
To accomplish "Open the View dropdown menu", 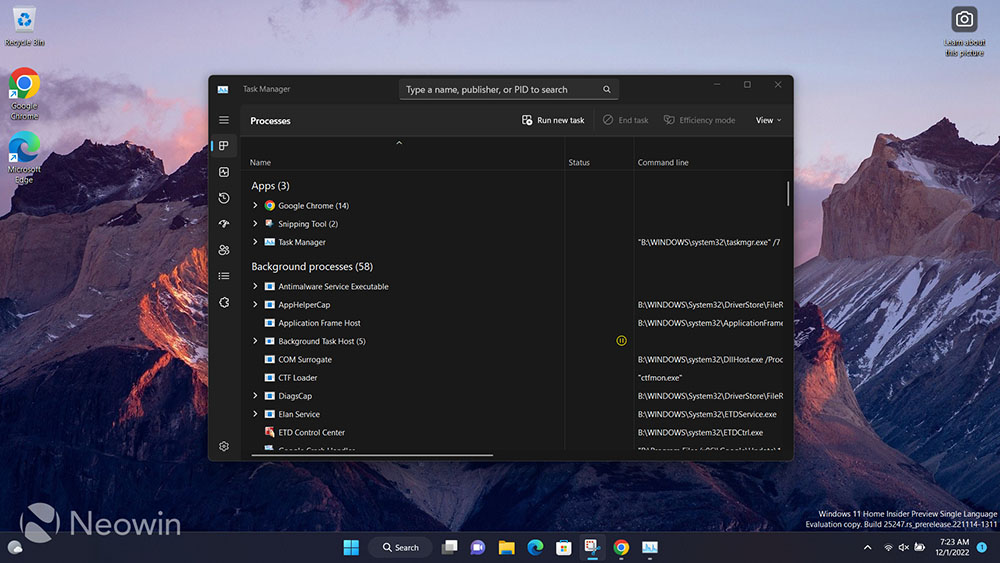I will (x=768, y=120).
